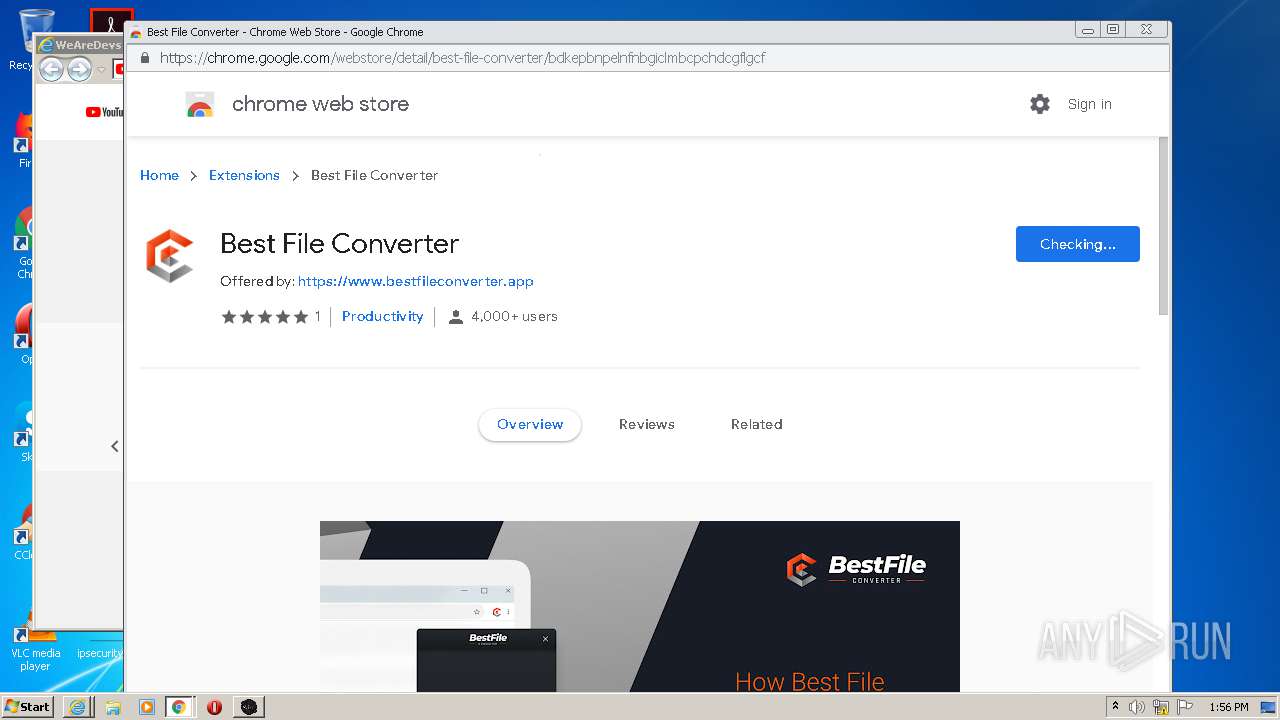
Task: Open Windows Explorer folder on taskbar
Action: (x=113, y=707)
